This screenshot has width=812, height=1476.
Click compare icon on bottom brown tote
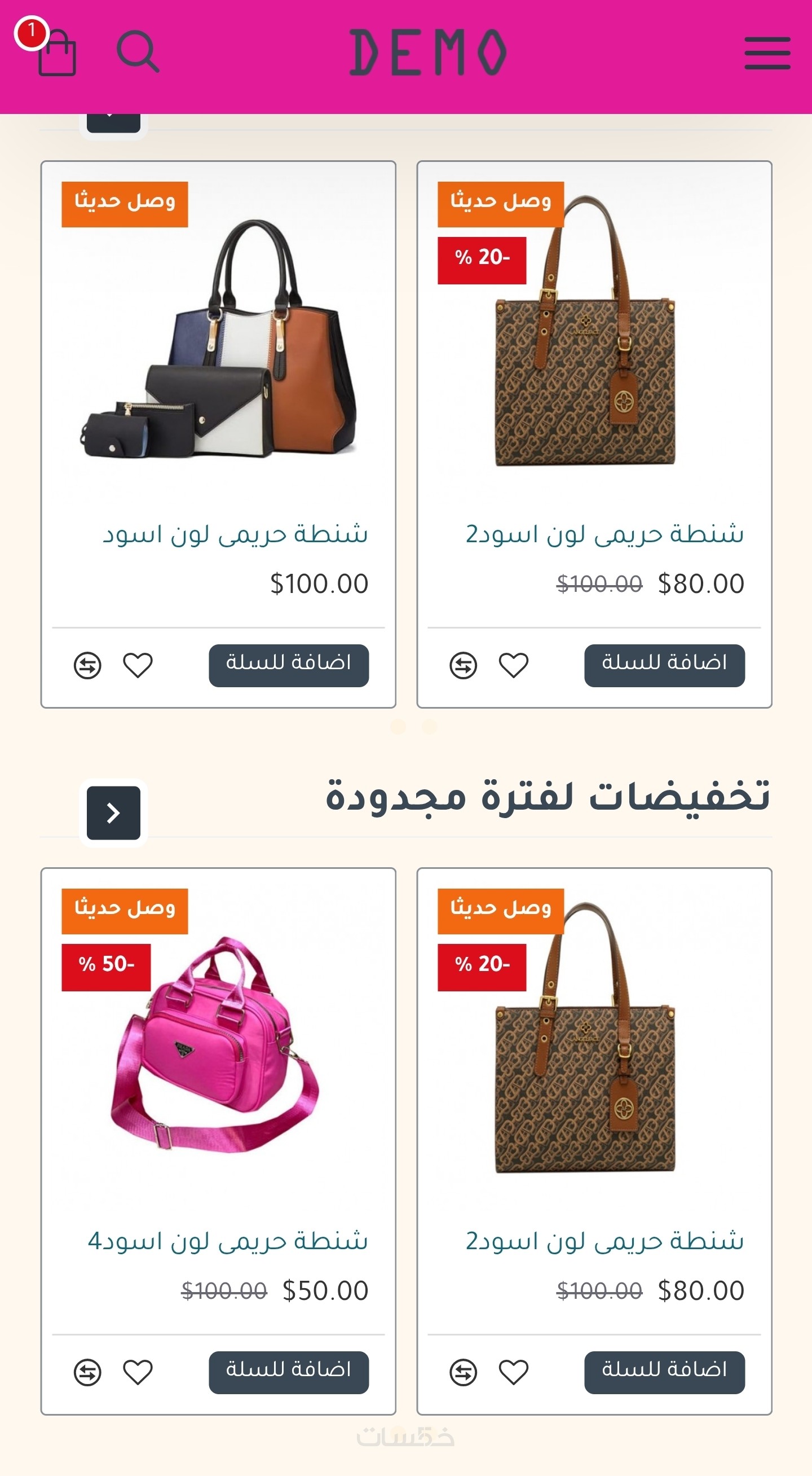click(464, 1372)
